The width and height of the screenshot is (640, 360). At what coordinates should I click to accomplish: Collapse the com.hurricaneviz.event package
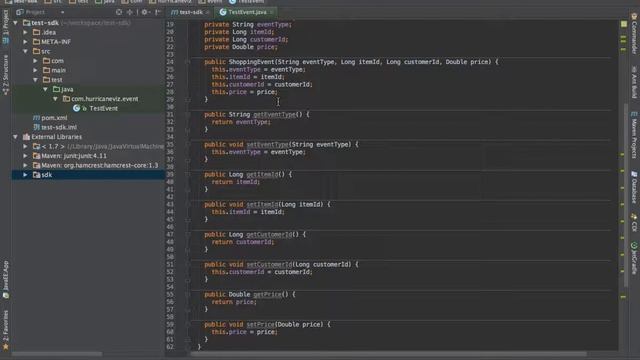56,99
